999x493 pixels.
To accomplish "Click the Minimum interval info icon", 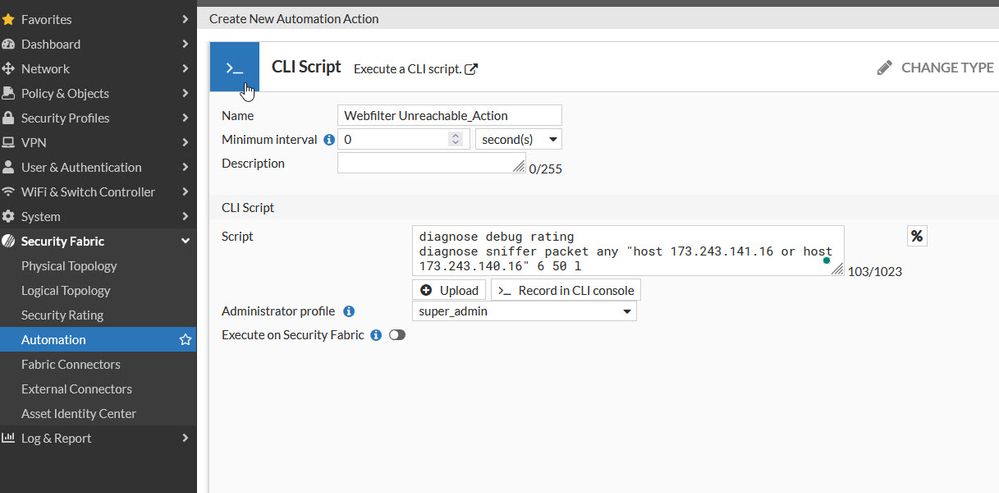I will [x=329, y=140].
